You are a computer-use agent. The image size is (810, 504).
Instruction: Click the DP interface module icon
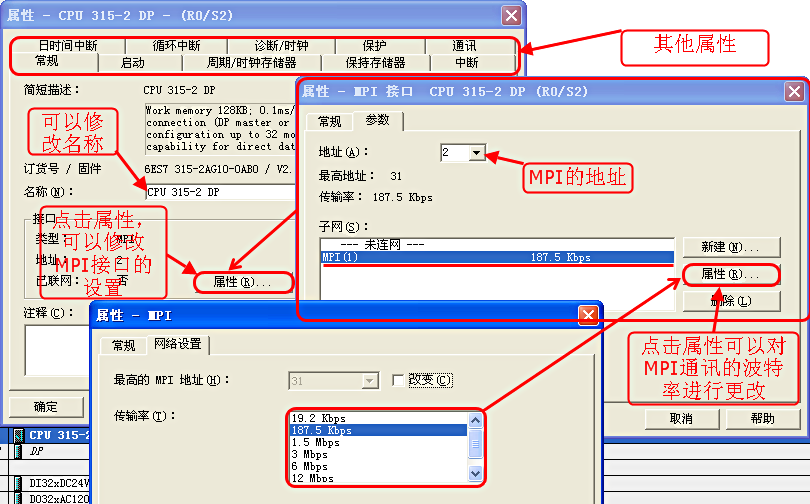(19, 451)
